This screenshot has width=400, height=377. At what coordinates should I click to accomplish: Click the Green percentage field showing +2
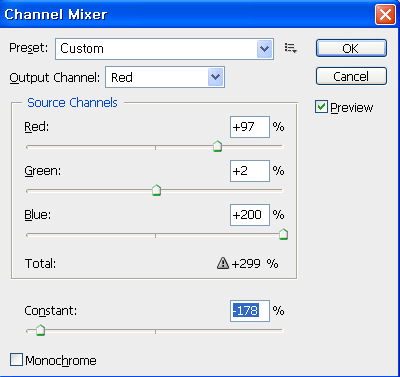pos(250,171)
